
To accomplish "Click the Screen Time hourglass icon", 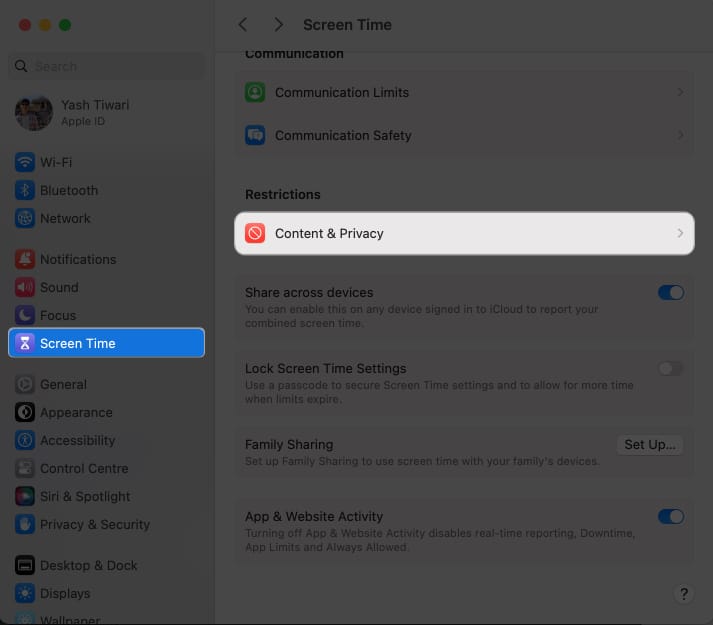I will [x=25, y=343].
